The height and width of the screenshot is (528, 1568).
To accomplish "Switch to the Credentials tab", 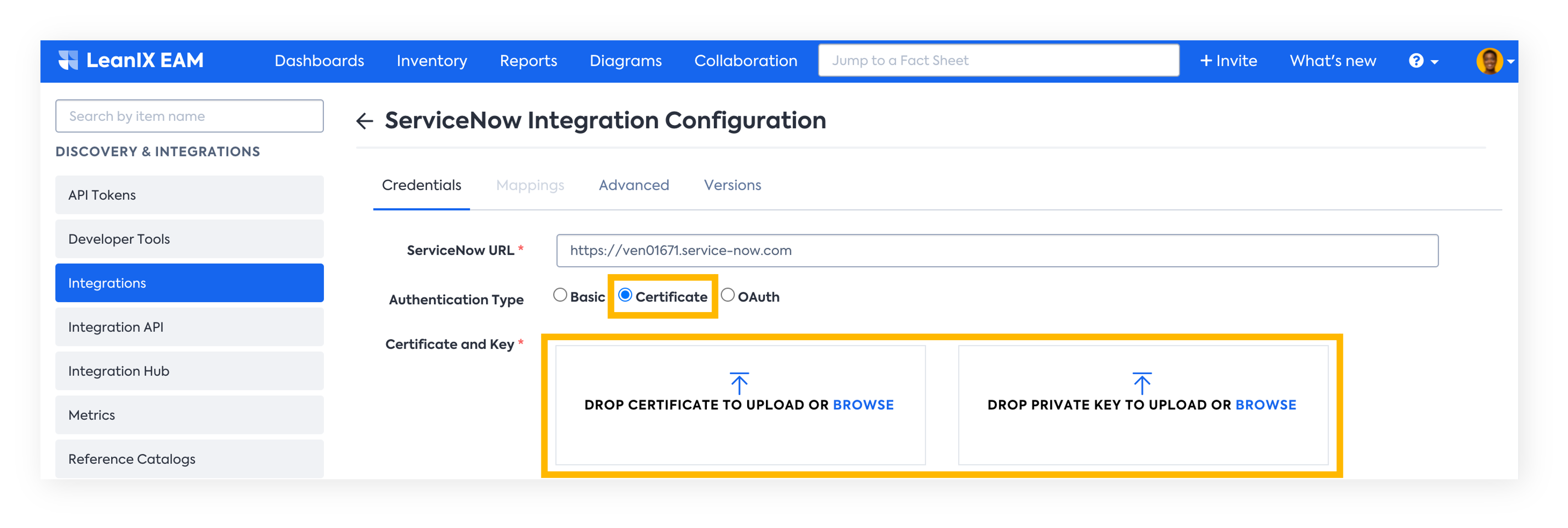I will point(421,185).
